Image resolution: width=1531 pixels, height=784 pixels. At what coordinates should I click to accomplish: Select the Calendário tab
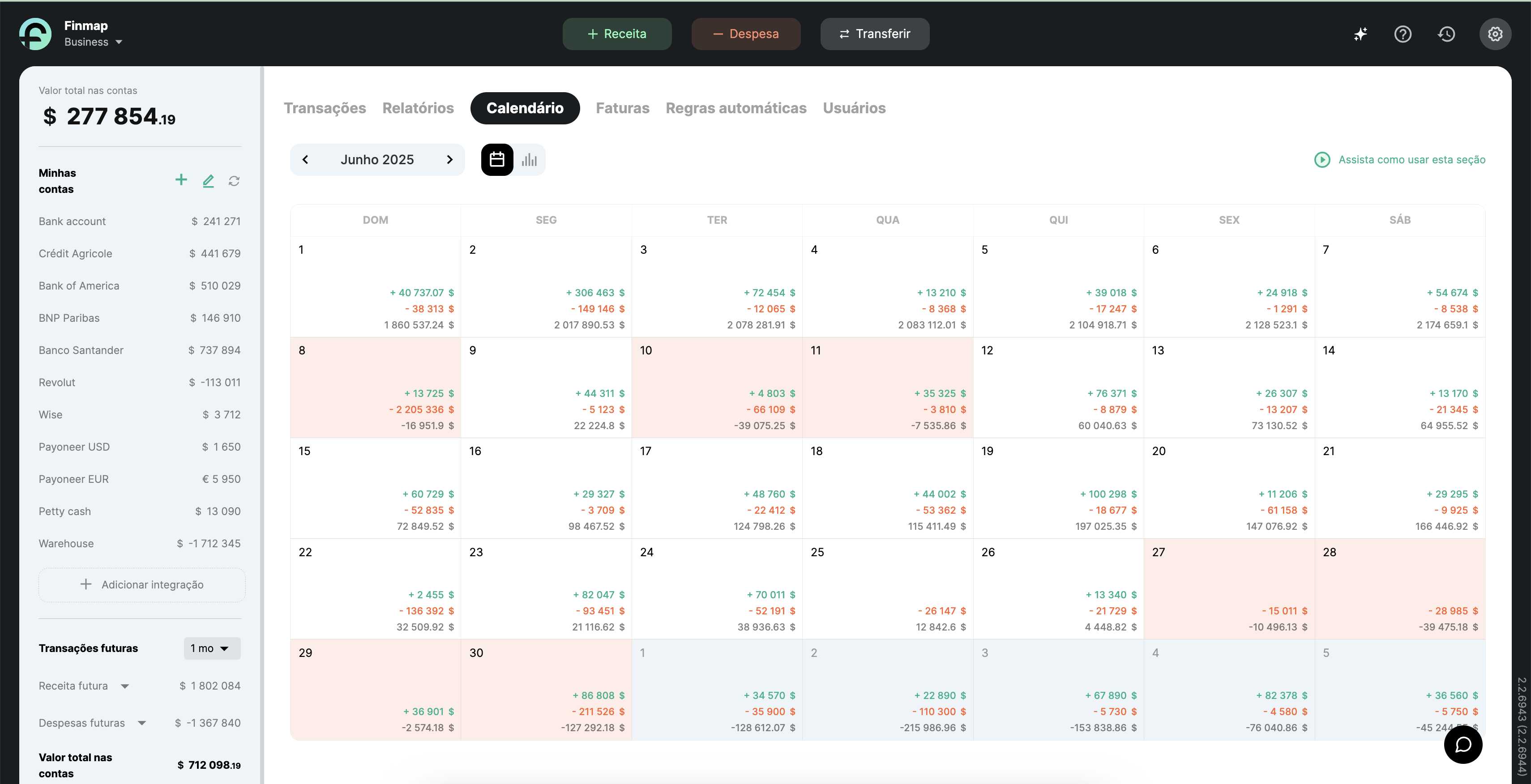(525, 108)
